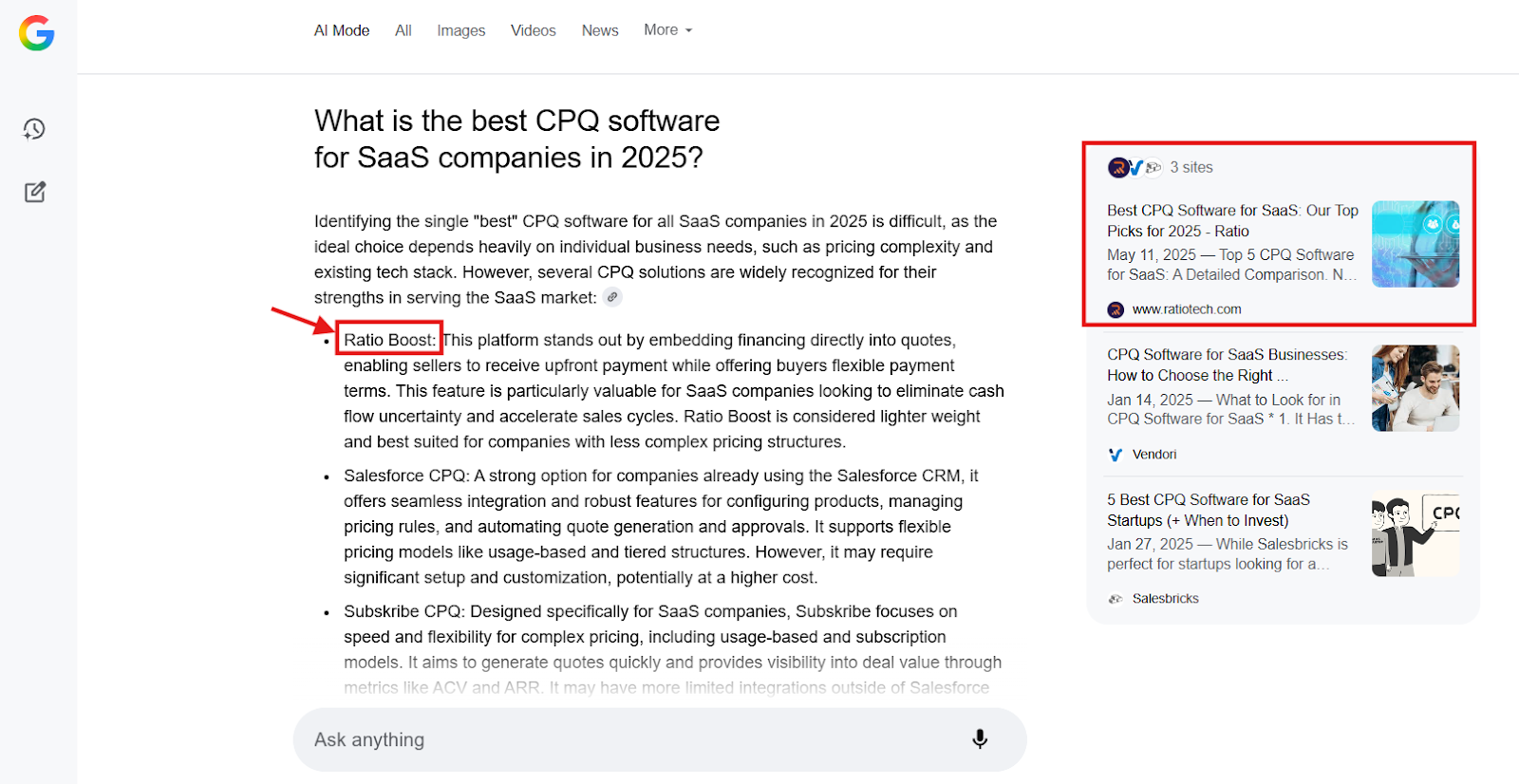Start a new chat with pencil icon
The height and width of the screenshot is (784, 1519).
(x=35, y=192)
